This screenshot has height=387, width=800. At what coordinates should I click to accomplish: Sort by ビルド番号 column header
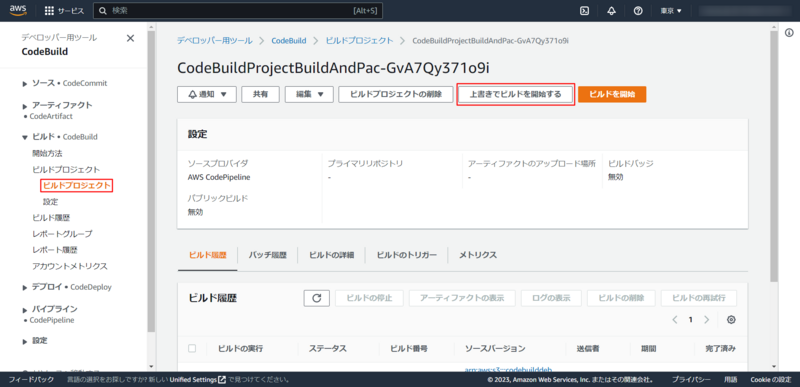pos(409,349)
